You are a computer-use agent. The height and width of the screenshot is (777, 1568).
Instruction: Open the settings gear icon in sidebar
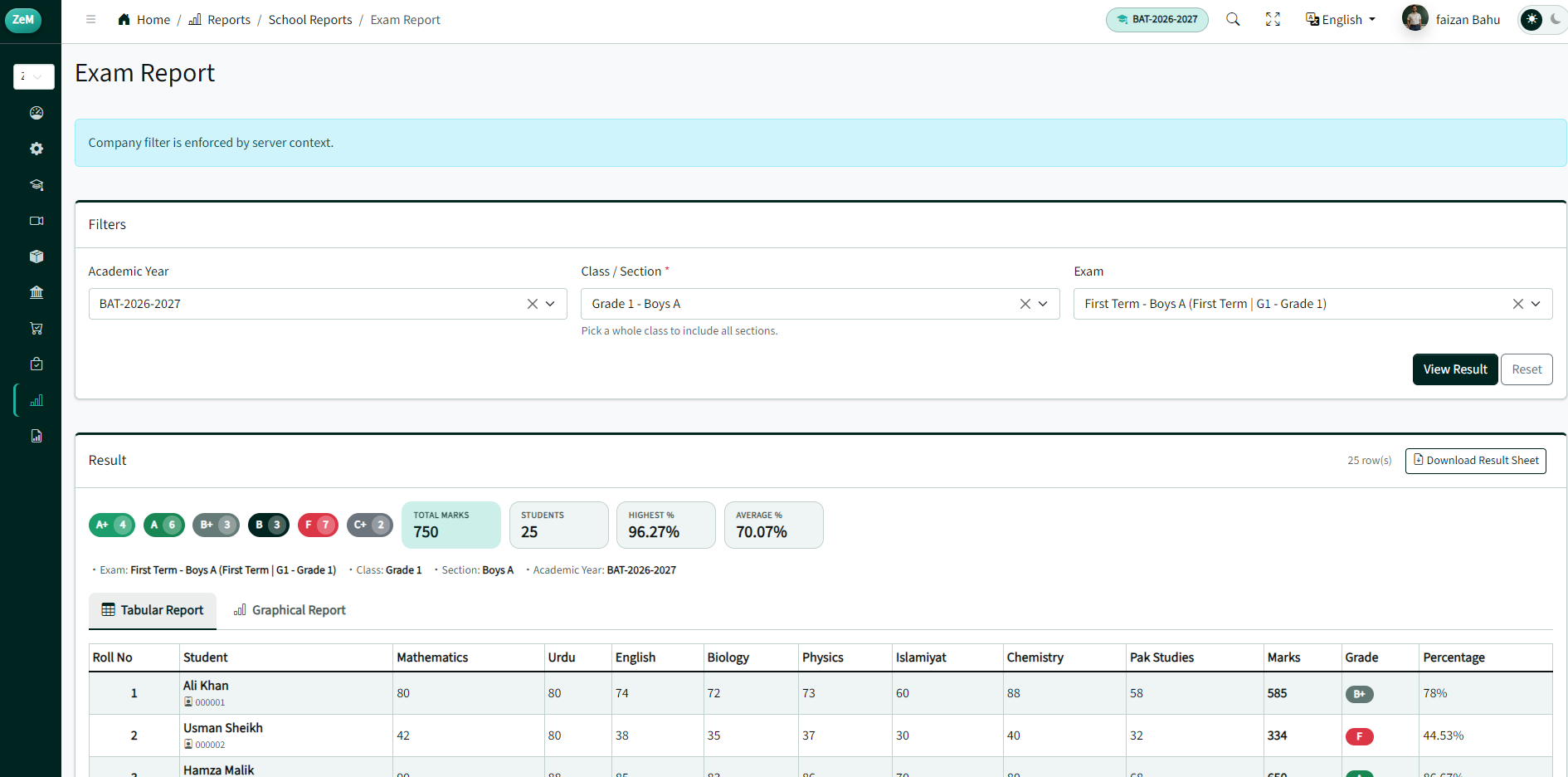tap(37, 149)
